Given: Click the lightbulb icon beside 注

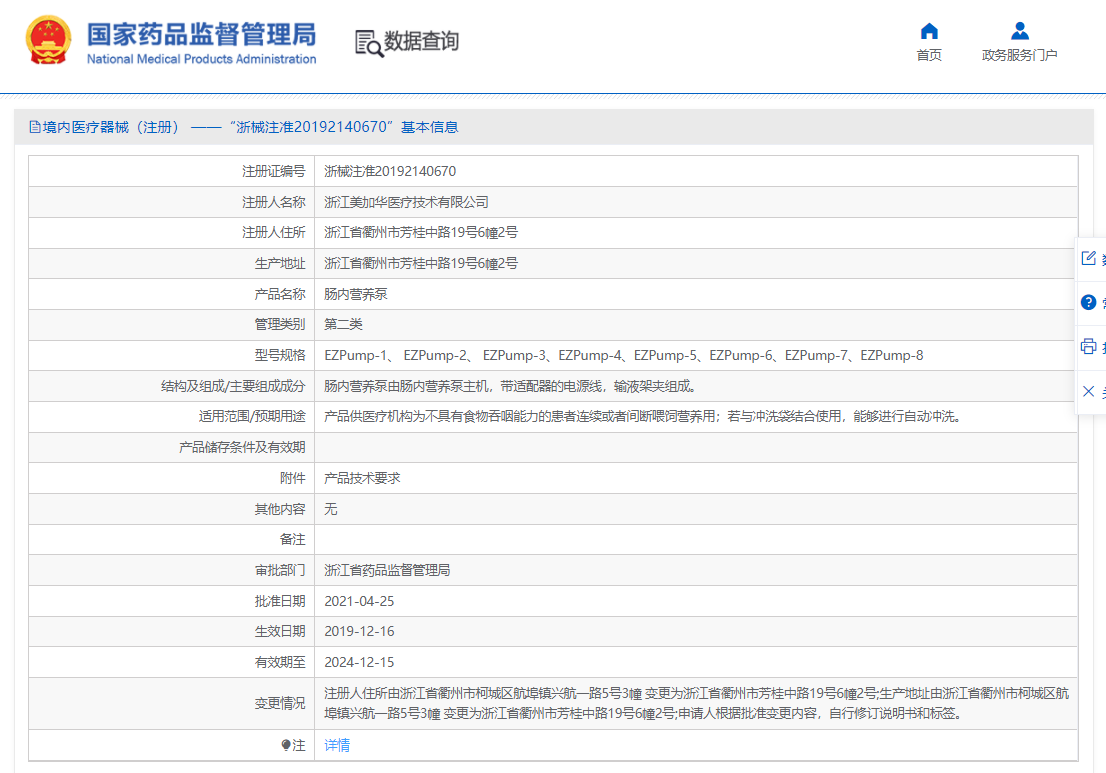Looking at the screenshot, I should (x=286, y=745).
